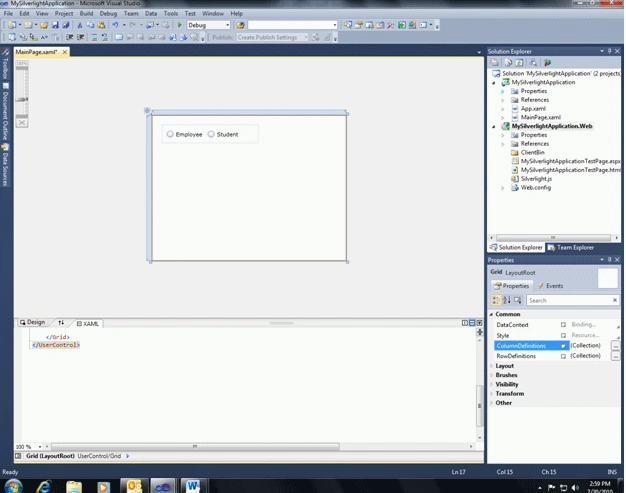Open the empty find combo box dropdown

335,25
